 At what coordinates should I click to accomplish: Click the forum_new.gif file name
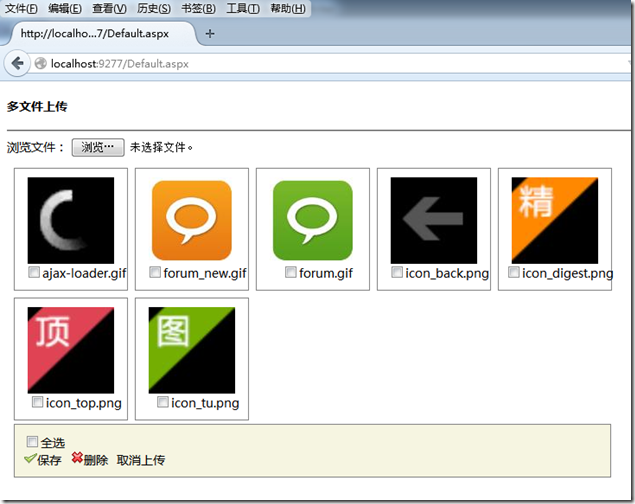coord(205,274)
